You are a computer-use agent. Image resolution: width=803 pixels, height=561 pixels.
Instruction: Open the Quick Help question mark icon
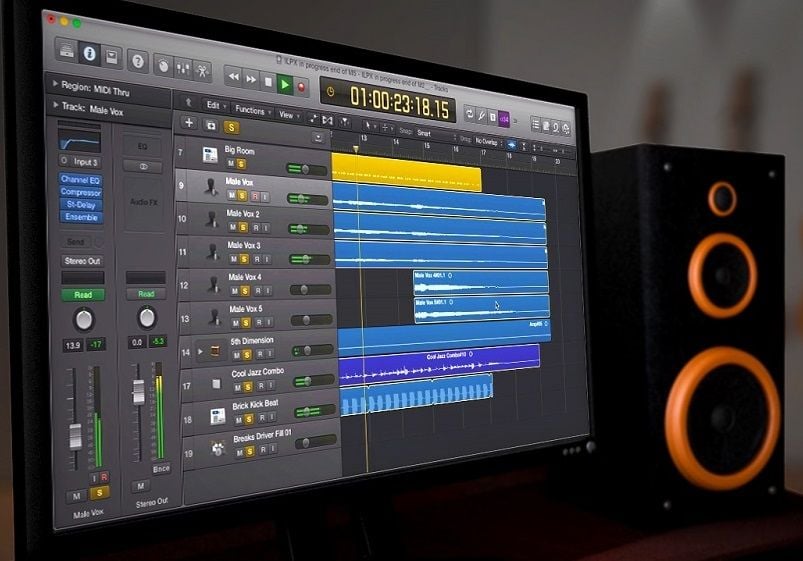(137, 62)
